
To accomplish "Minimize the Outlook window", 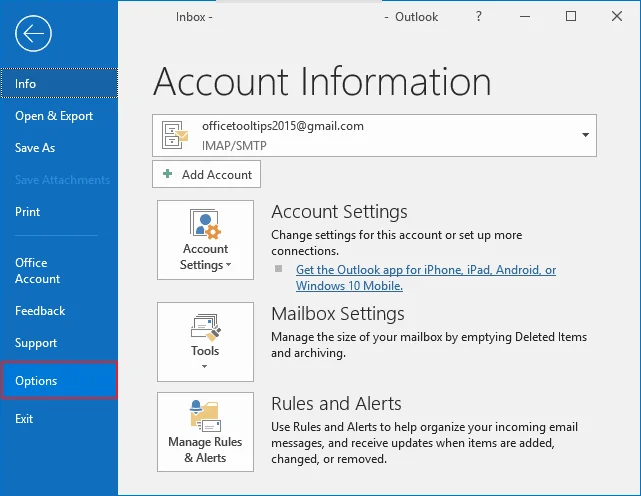I will pyautogui.click(x=525, y=16).
